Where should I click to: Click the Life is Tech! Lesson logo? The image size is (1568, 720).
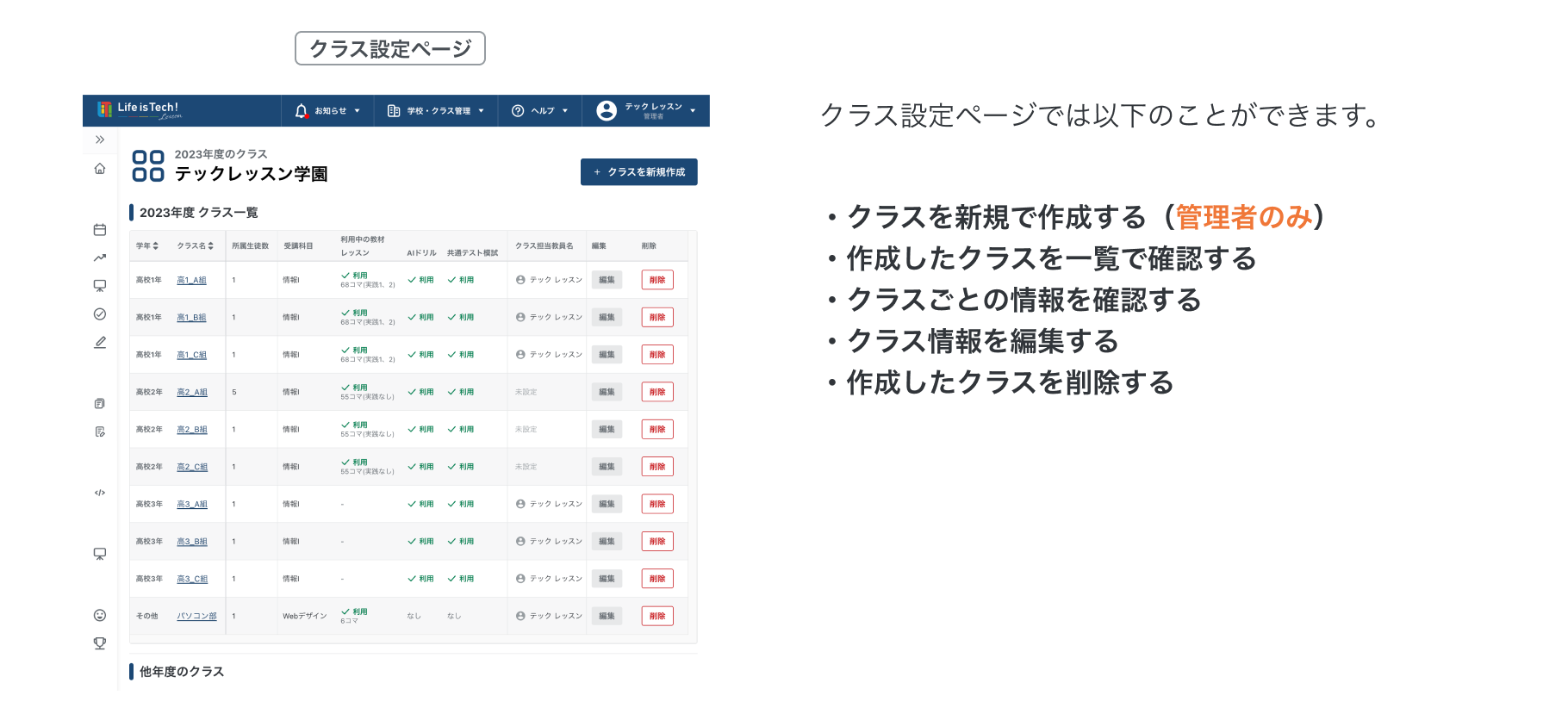tap(140, 110)
